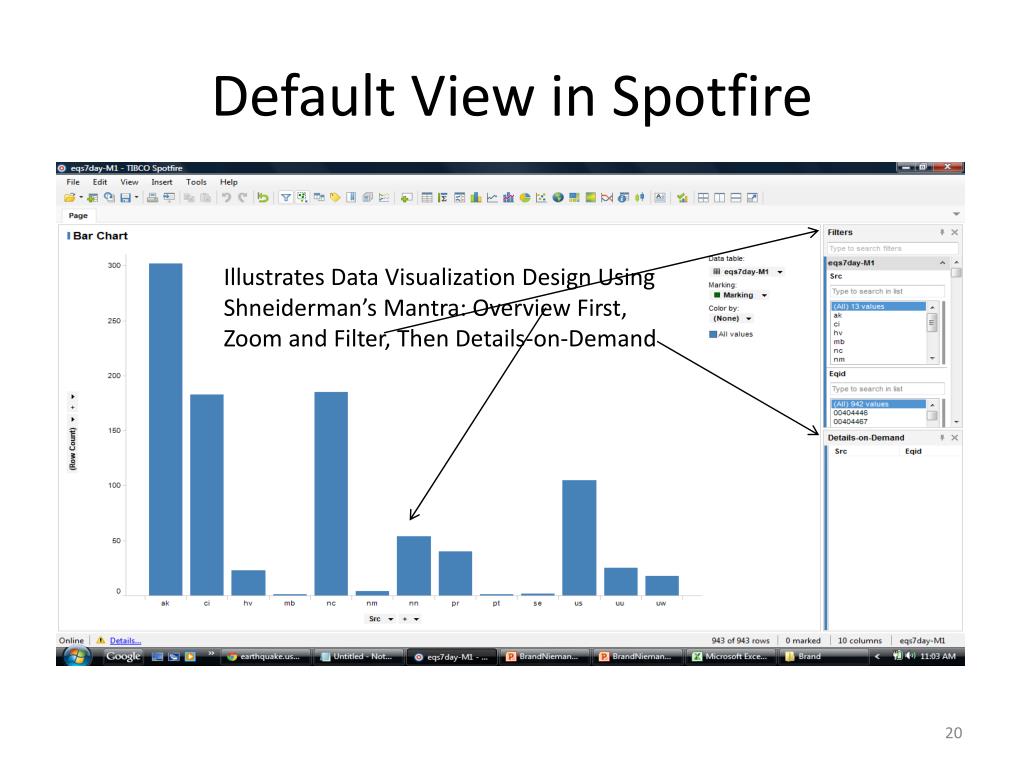
Task: Insert a Cross Table (sigma) visualization
Action: [443, 197]
